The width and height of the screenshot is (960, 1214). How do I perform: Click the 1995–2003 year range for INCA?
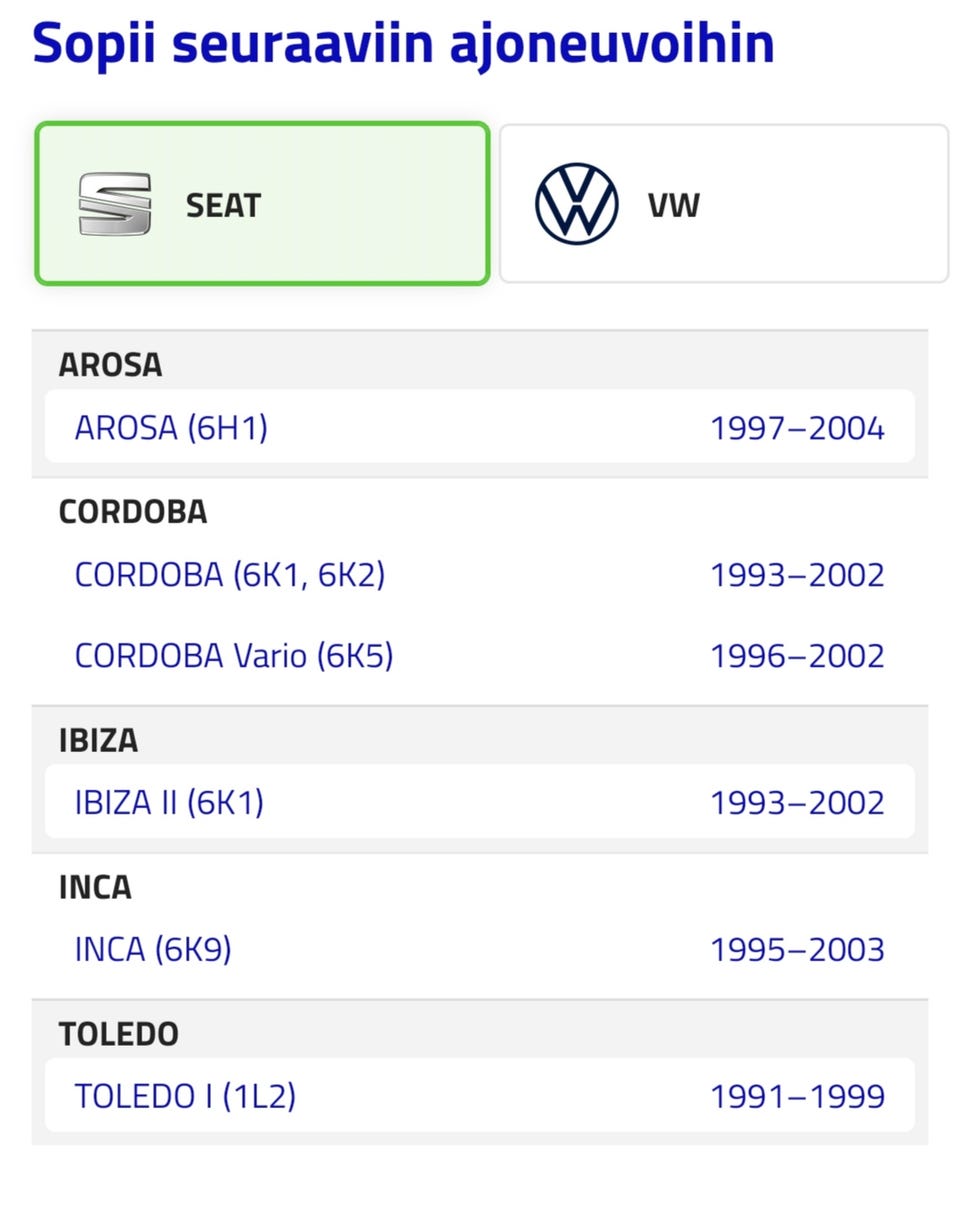797,950
